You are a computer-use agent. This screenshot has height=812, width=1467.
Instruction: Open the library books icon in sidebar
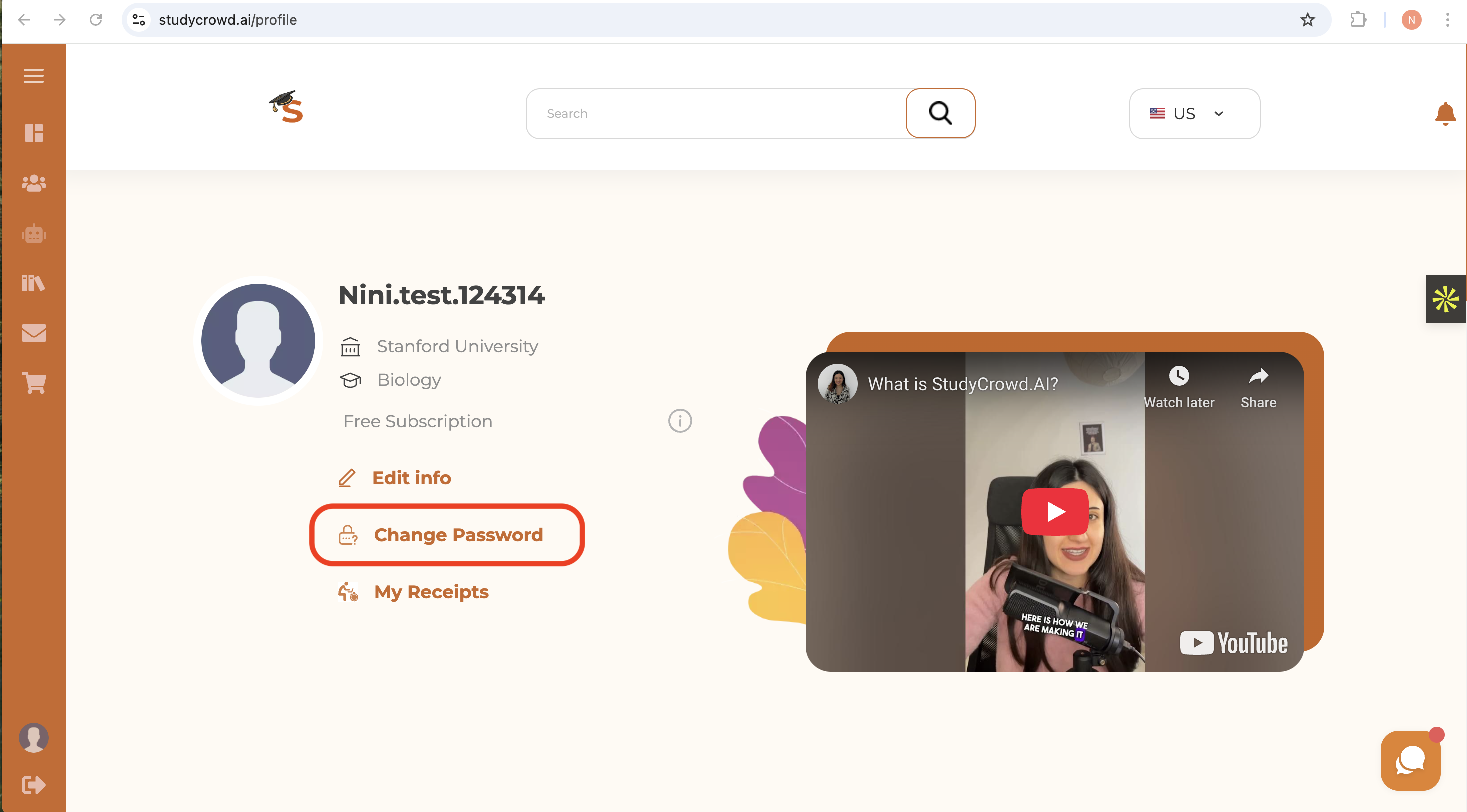click(x=33, y=283)
